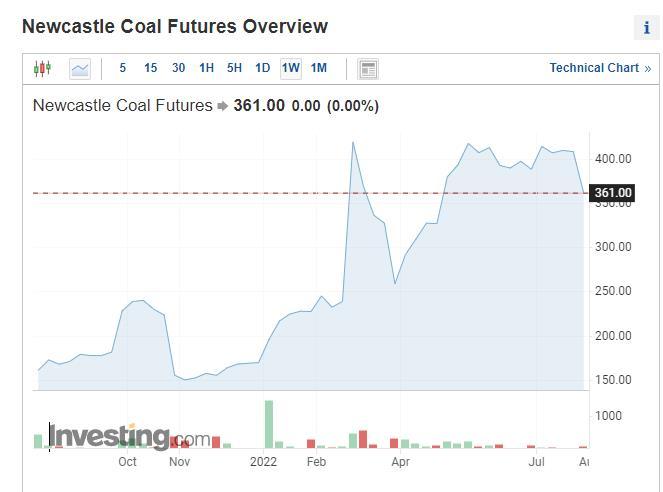Switch to area chart type
This screenshot has height=492, width=663.
pyautogui.click(x=80, y=69)
